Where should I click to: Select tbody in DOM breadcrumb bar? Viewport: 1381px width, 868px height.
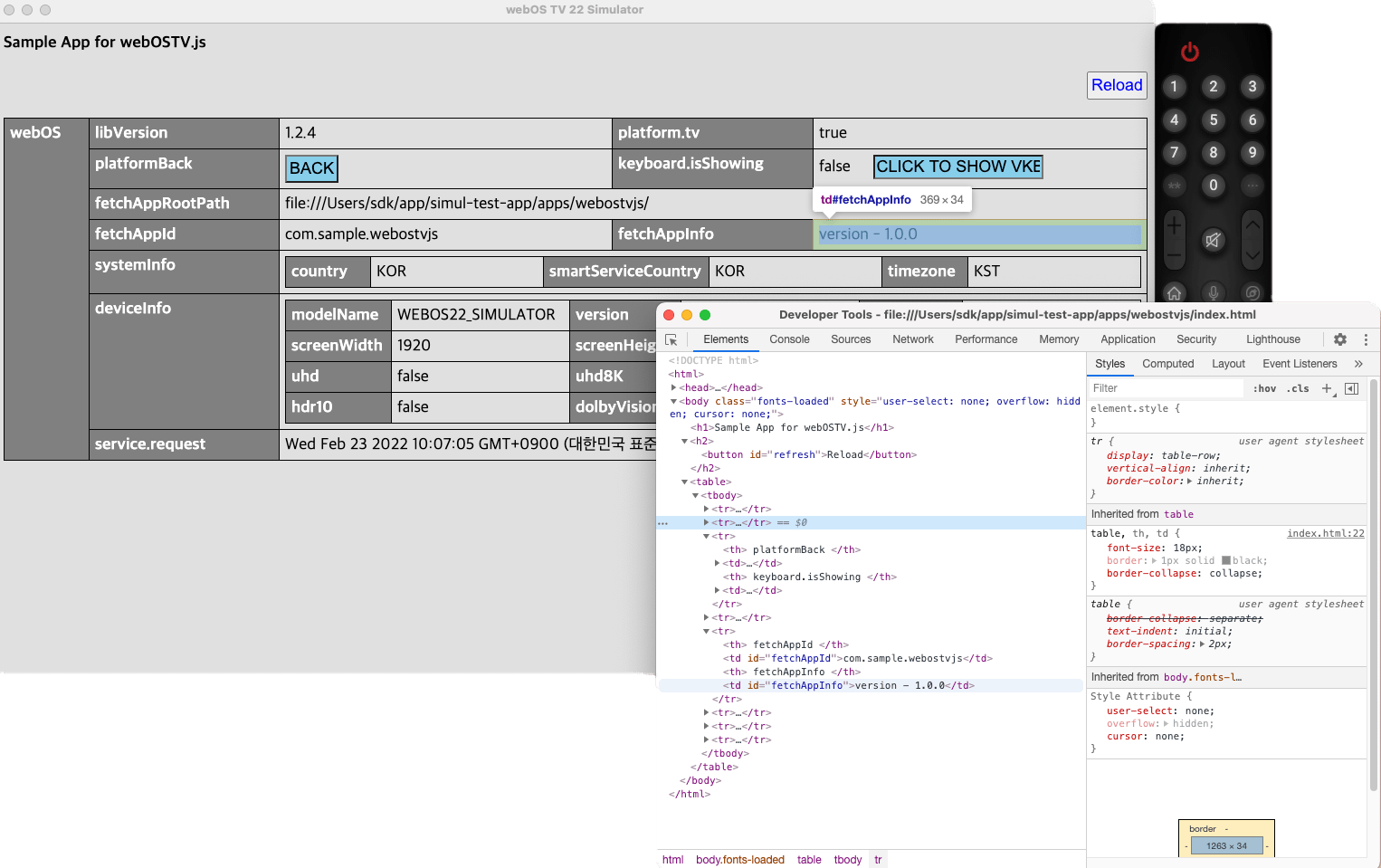[x=847, y=860]
